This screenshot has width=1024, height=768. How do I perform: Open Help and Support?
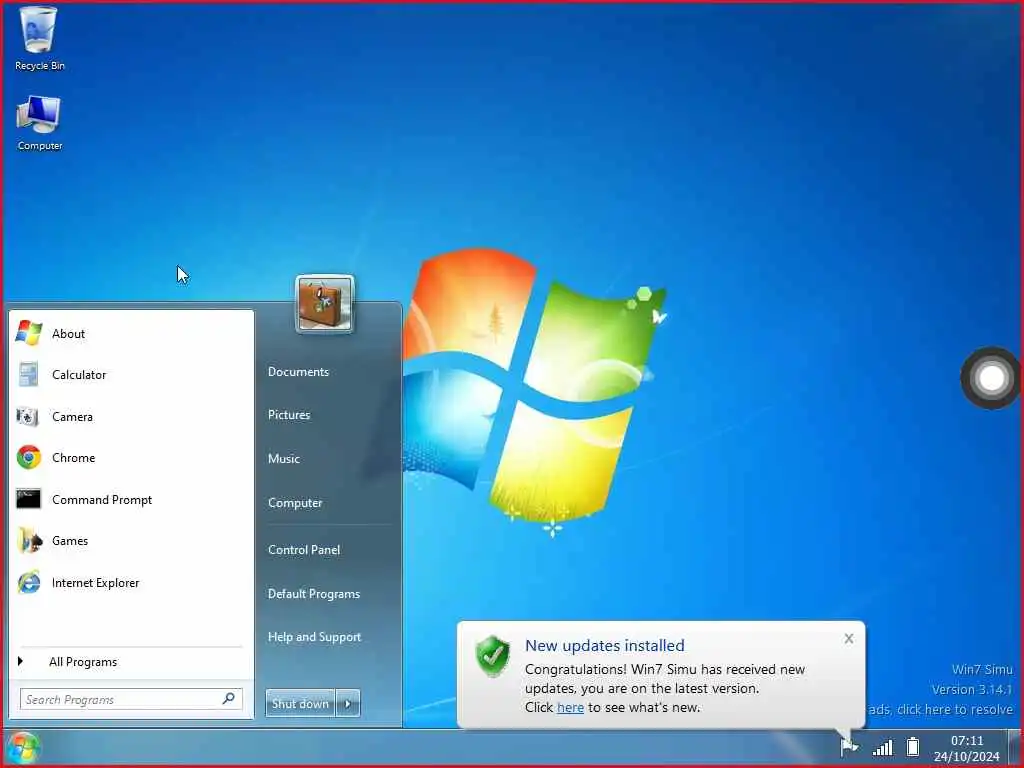click(x=314, y=637)
